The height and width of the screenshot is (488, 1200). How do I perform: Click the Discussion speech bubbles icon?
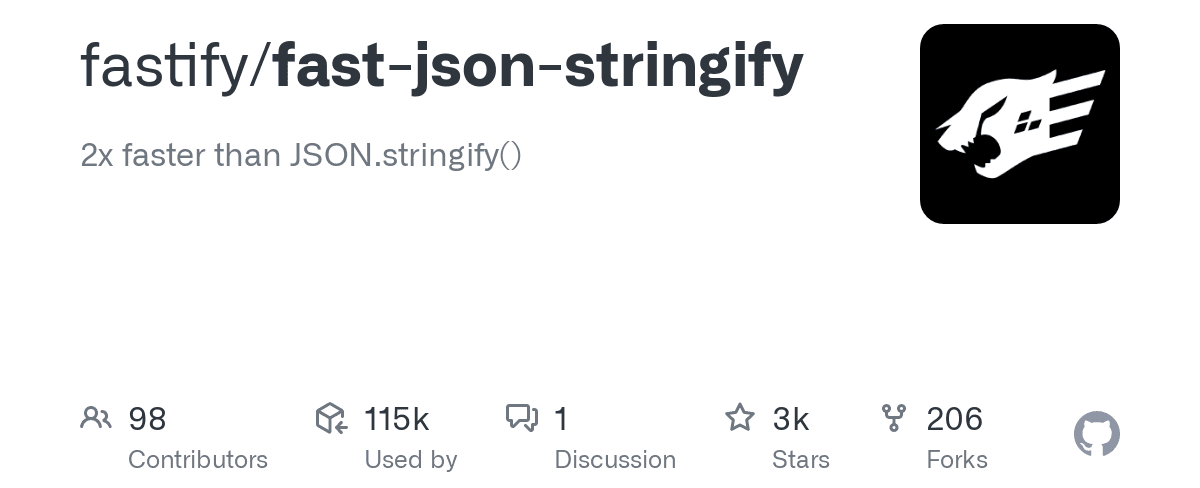522,418
